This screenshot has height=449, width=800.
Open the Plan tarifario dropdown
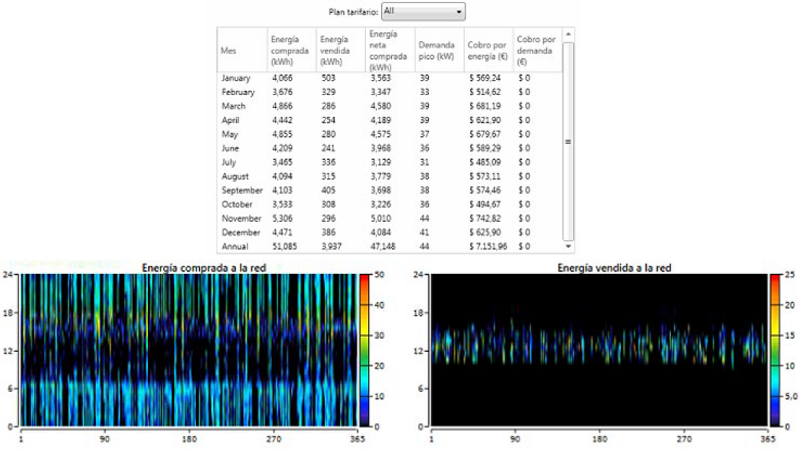coord(424,11)
